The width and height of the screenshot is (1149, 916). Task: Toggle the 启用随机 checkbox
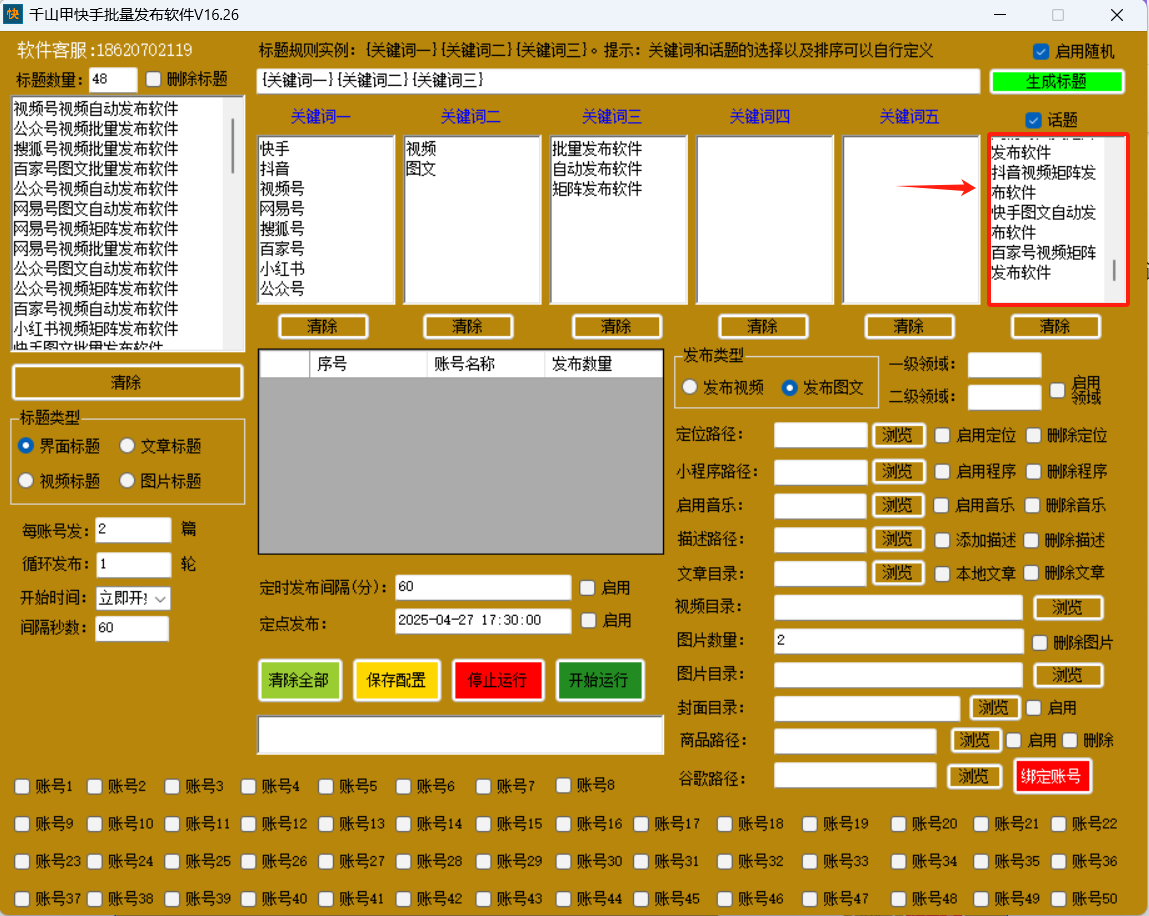pos(1041,51)
